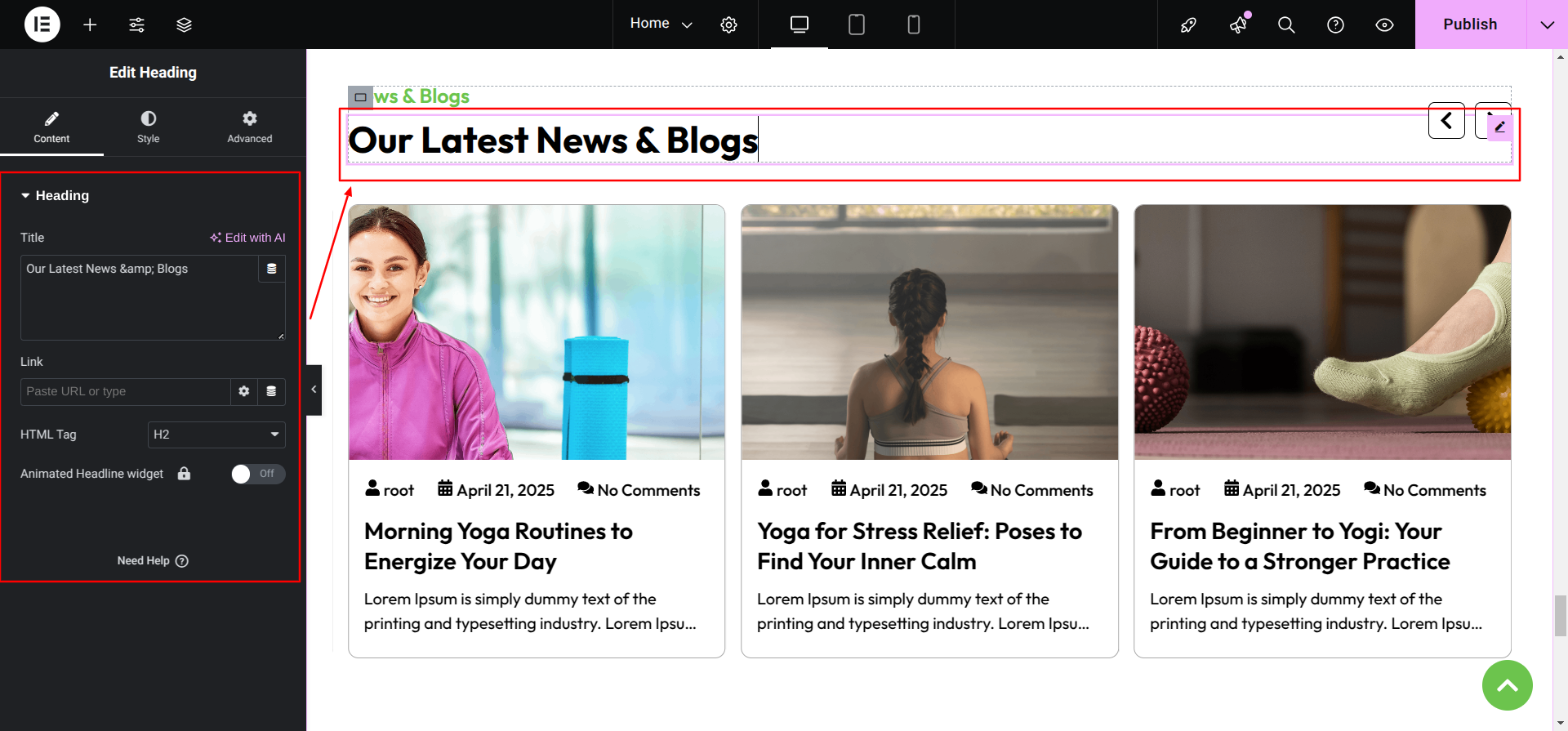Click date on Yoga for Stress Relief card

tap(889, 490)
